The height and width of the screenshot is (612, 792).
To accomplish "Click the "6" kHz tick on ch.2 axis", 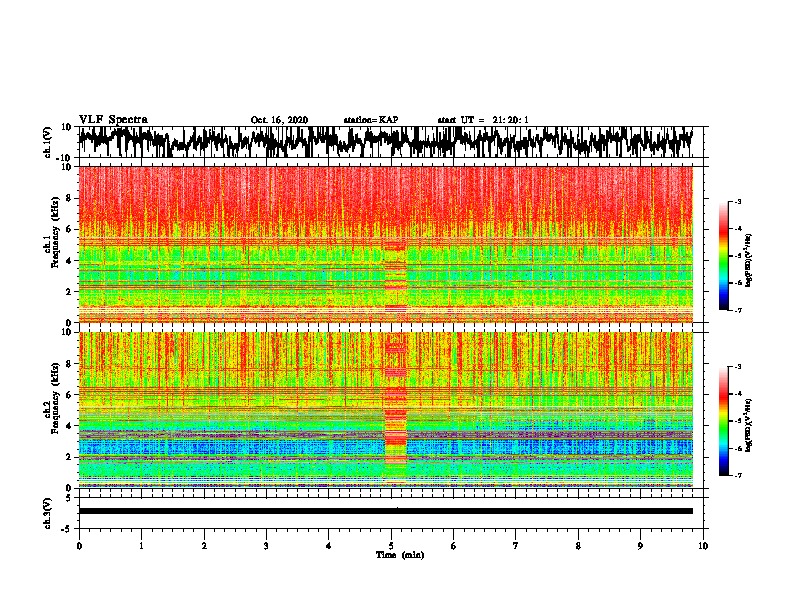I will tap(70, 394).
